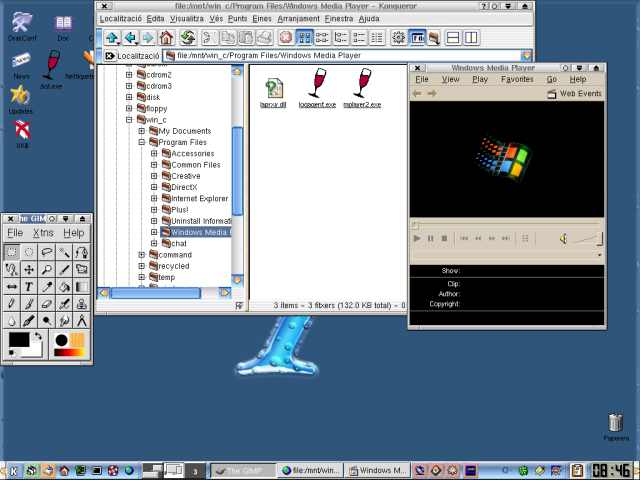Choose the Bucket Fill tool in GIMP
The width and height of the screenshot is (640, 480).
[64, 287]
